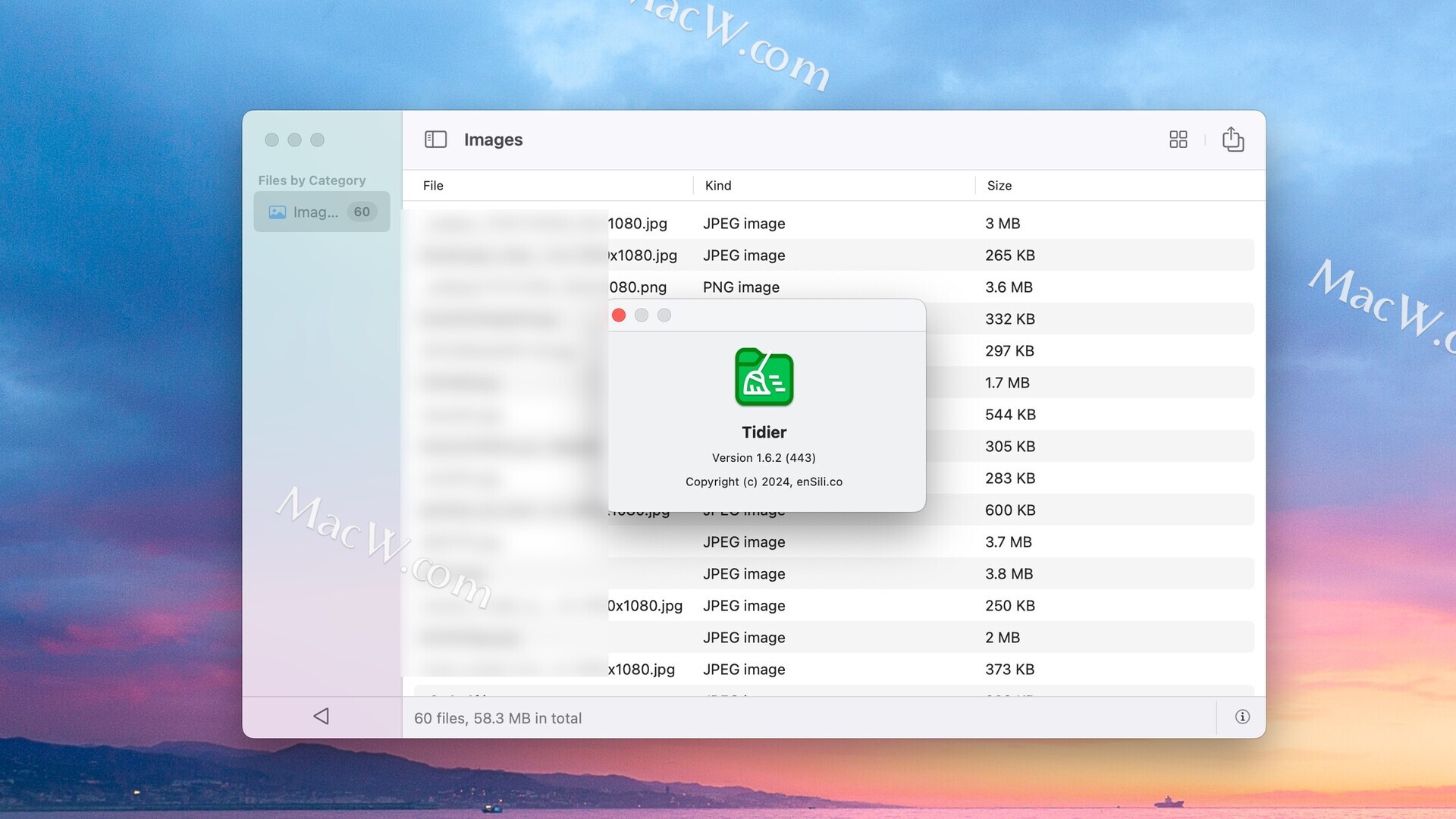This screenshot has height=819, width=1456.
Task: Sort by Kind column header
Action: tap(718, 186)
